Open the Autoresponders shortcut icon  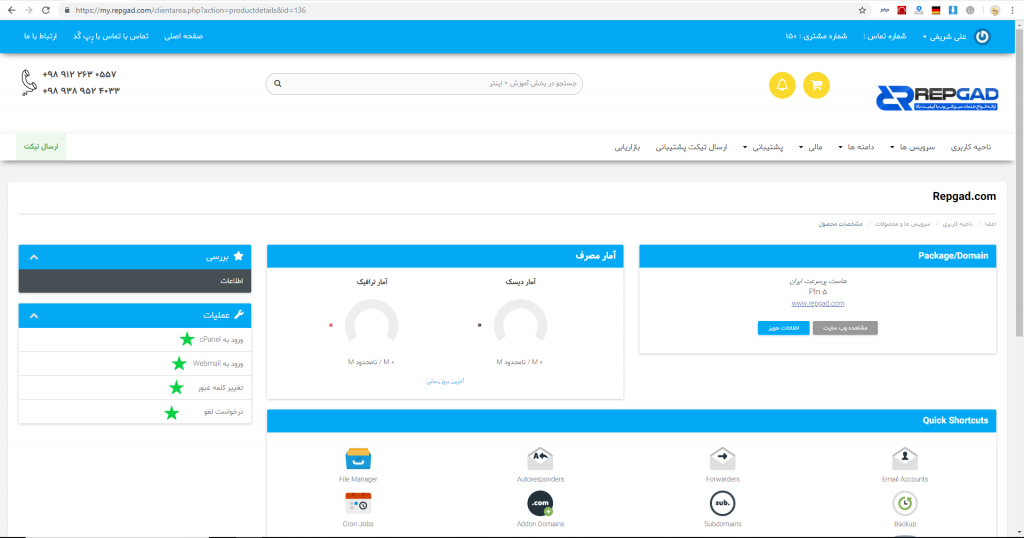pyautogui.click(x=540, y=459)
